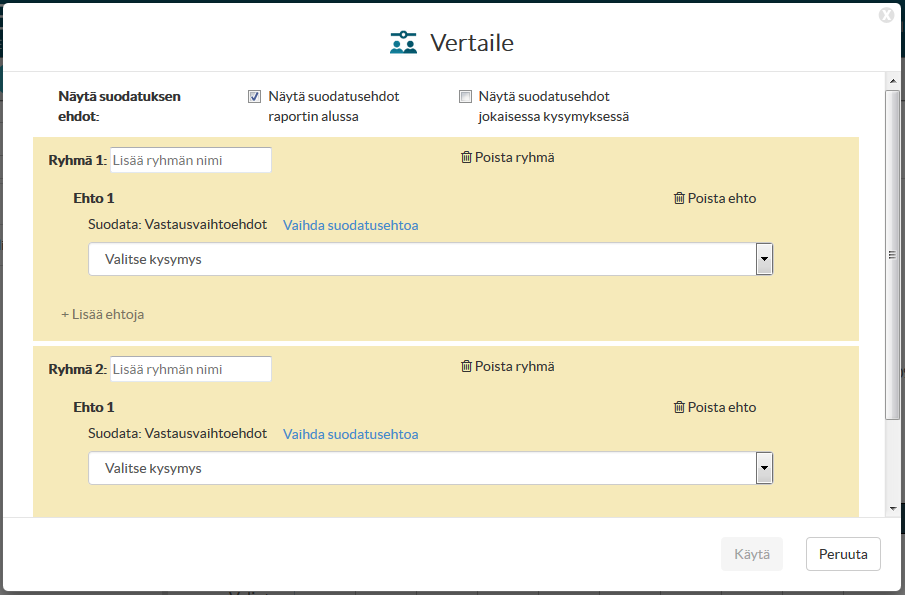
Task: Click trash icon to delete Ryhmä 1
Action: click(x=466, y=157)
